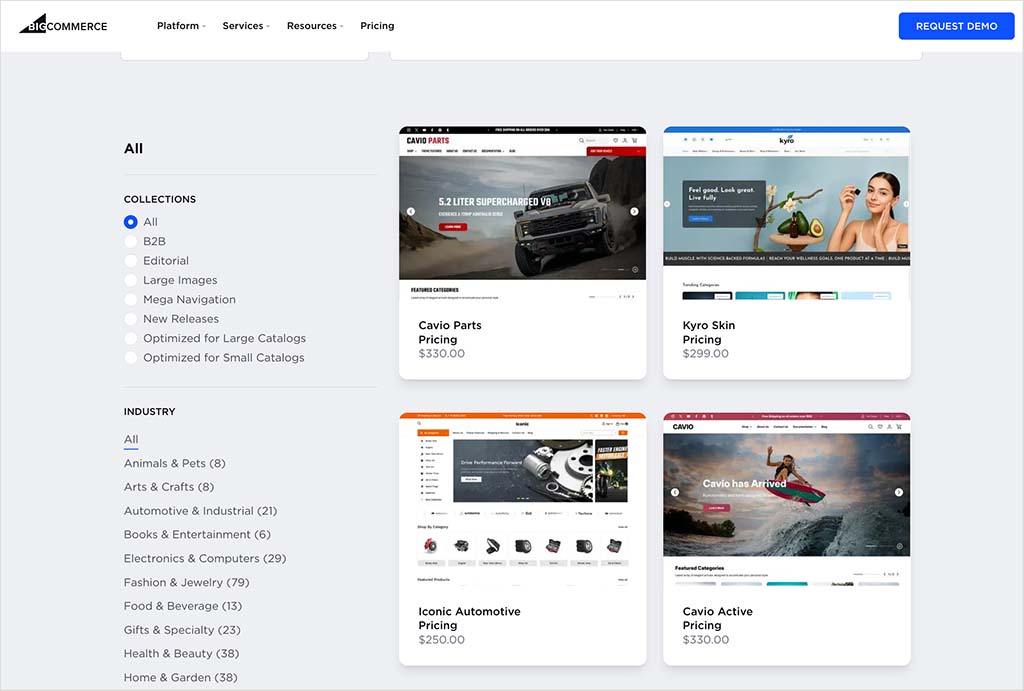Click the REQUEST DEMO button

[956, 26]
